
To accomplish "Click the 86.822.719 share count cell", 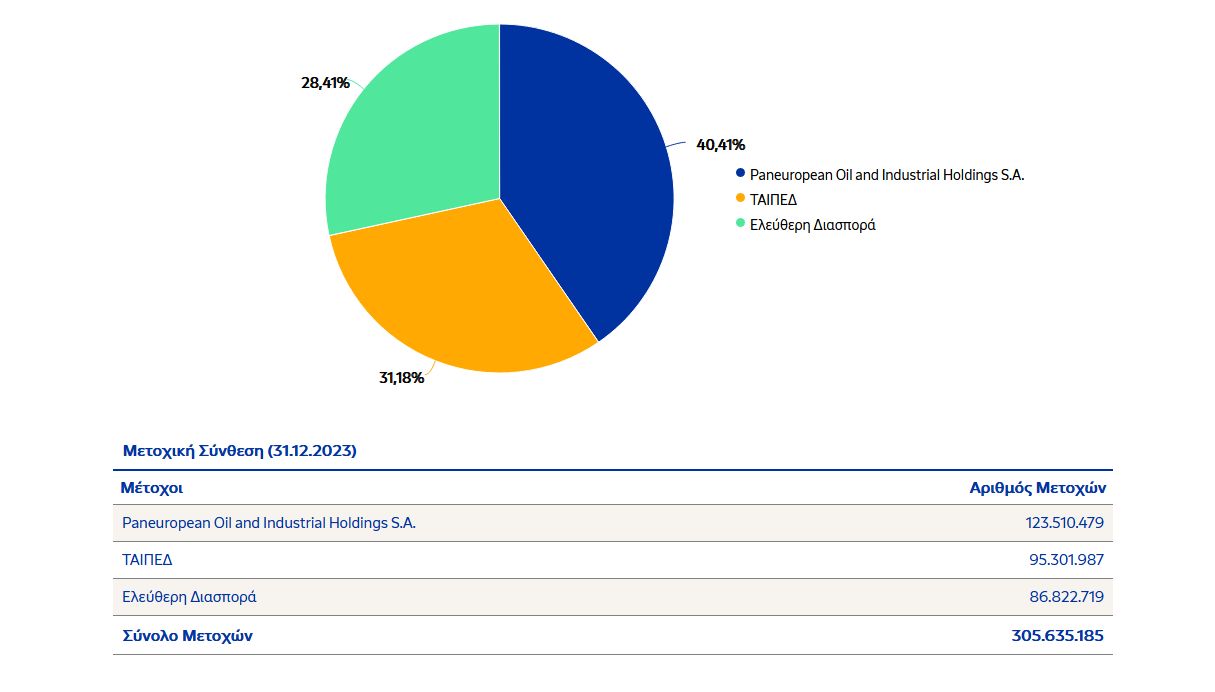I will (1066, 597).
